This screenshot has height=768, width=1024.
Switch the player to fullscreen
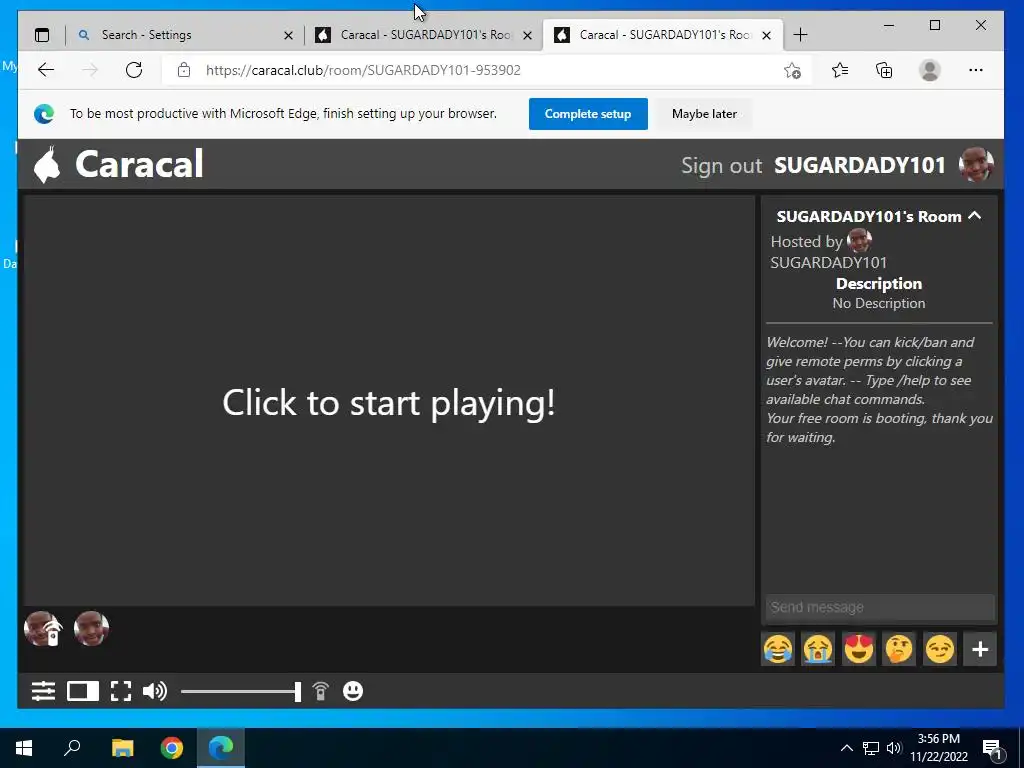121,691
